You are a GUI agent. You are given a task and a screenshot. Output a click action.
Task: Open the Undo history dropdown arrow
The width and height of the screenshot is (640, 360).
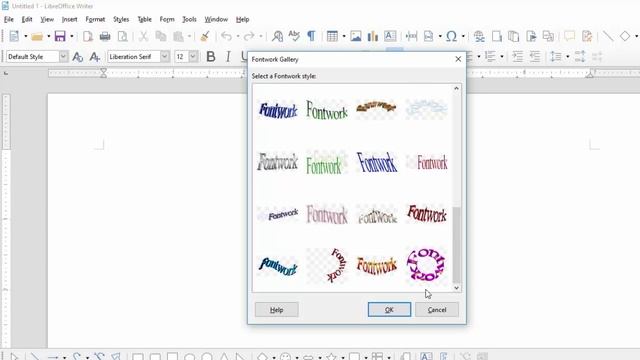pos(238,36)
